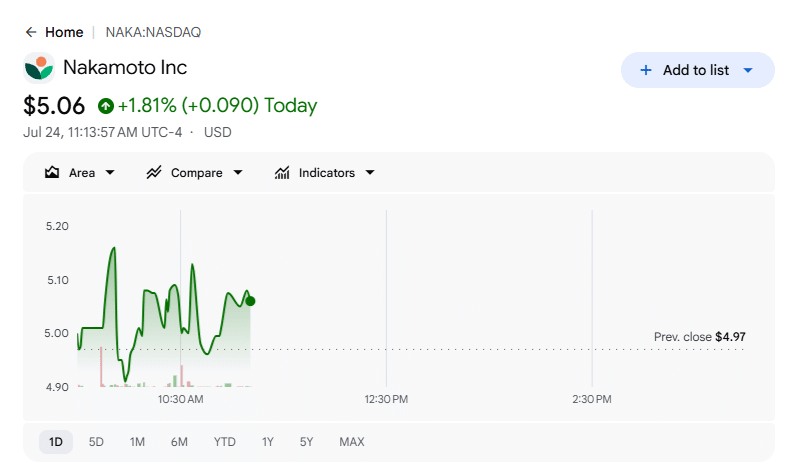Go to Home link
797x472 pixels.
click(x=64, y=33)
